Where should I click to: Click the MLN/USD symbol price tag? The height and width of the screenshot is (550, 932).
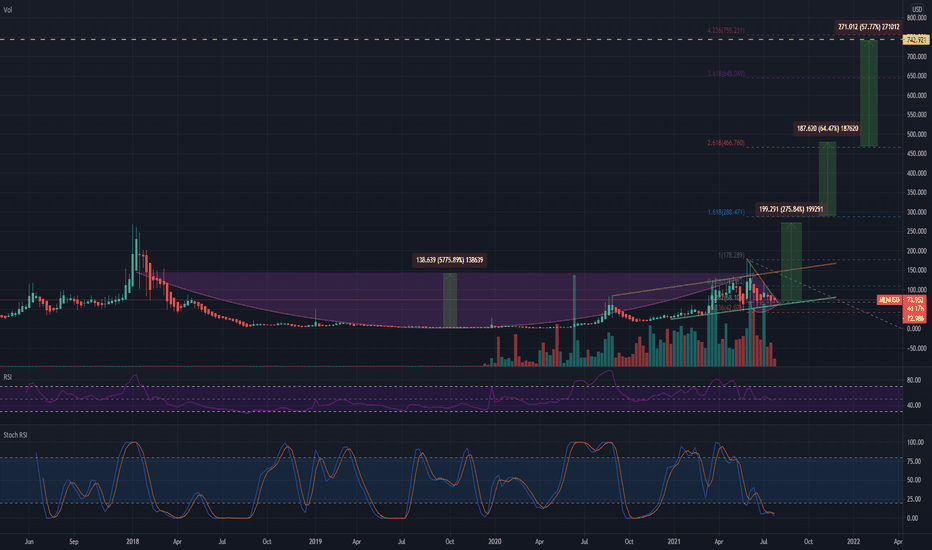click(889, 300)
